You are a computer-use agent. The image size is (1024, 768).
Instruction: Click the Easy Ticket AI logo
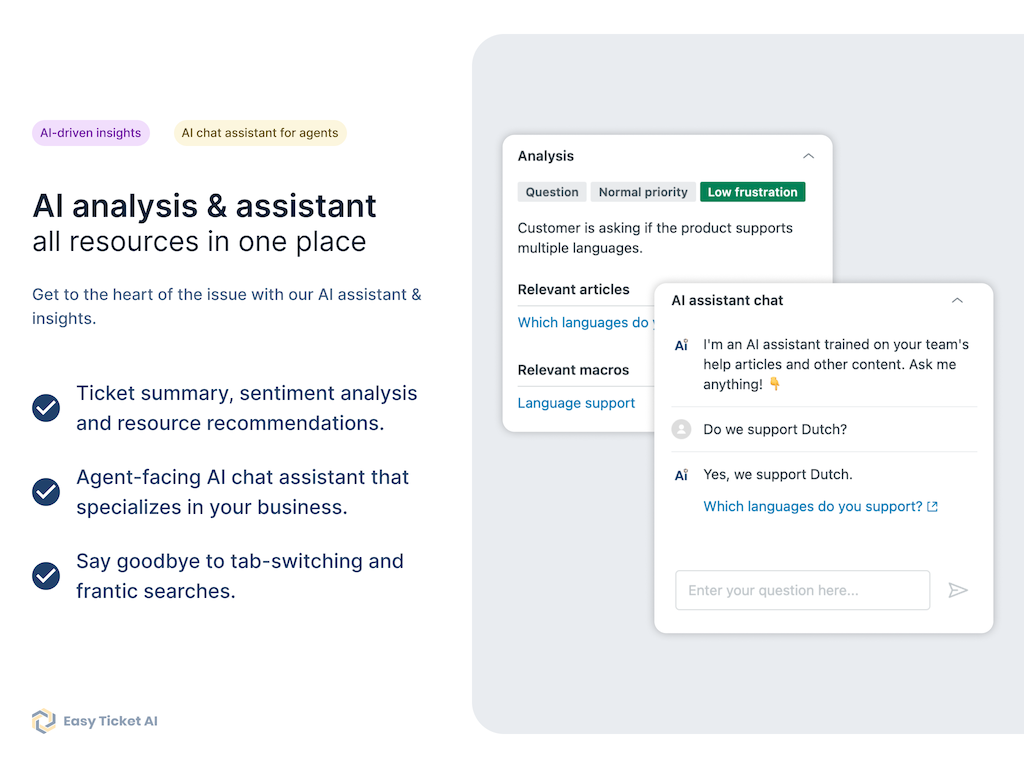coord(94,721)
